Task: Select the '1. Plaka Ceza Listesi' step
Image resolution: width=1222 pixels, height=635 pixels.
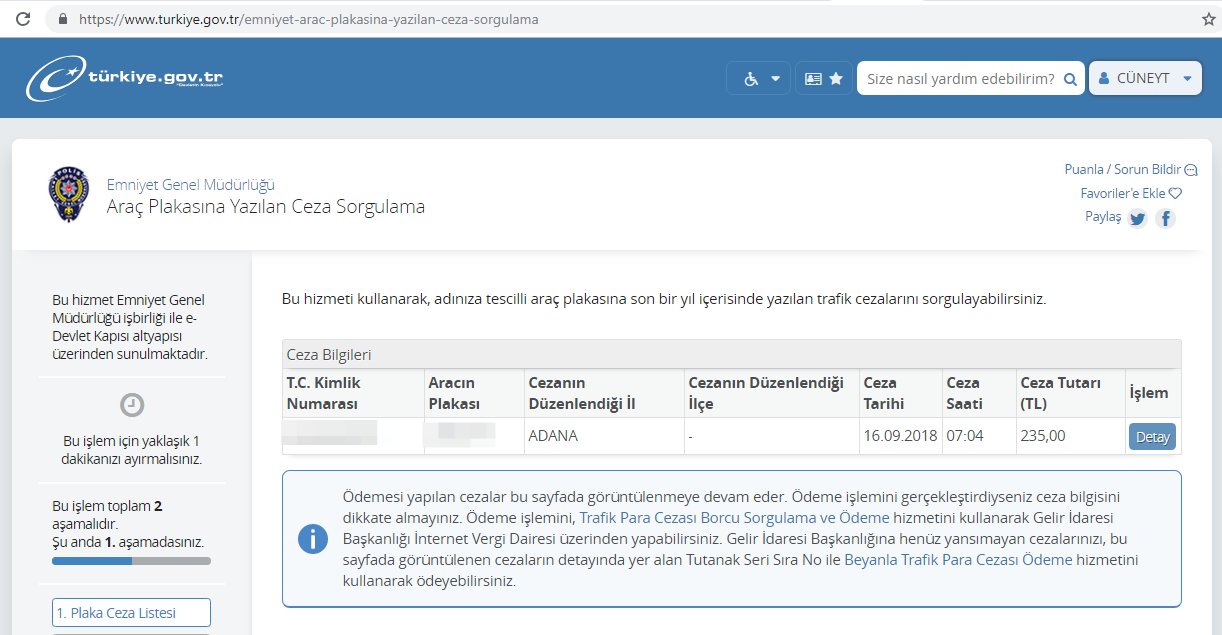Action: click(131, 612)
